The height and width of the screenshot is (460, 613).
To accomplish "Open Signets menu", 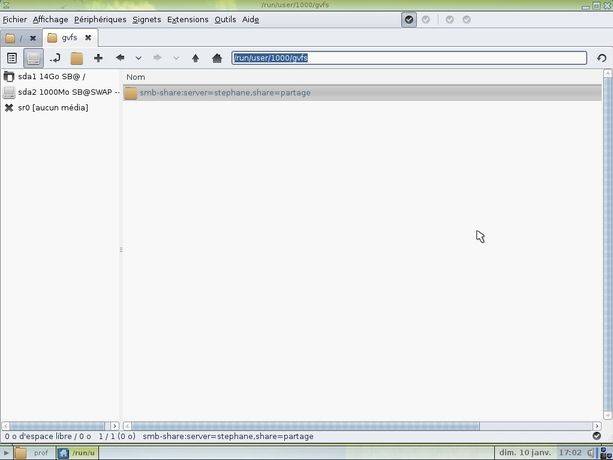I will [147, 20].
